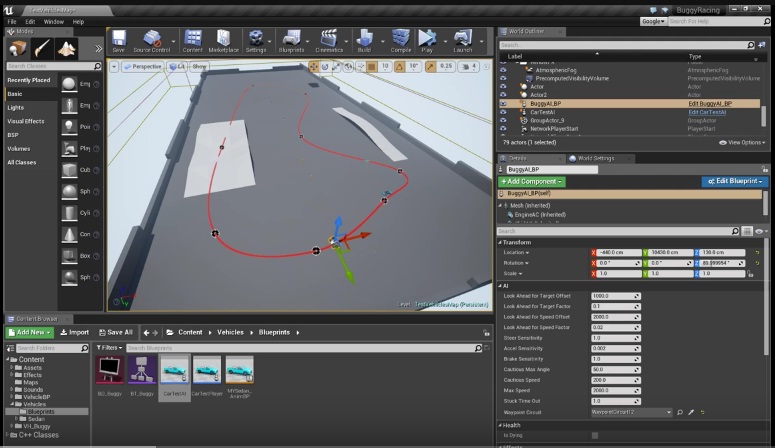
Task: Open the Marketplace from the toolbar
Action: click(x=223, y=39)
